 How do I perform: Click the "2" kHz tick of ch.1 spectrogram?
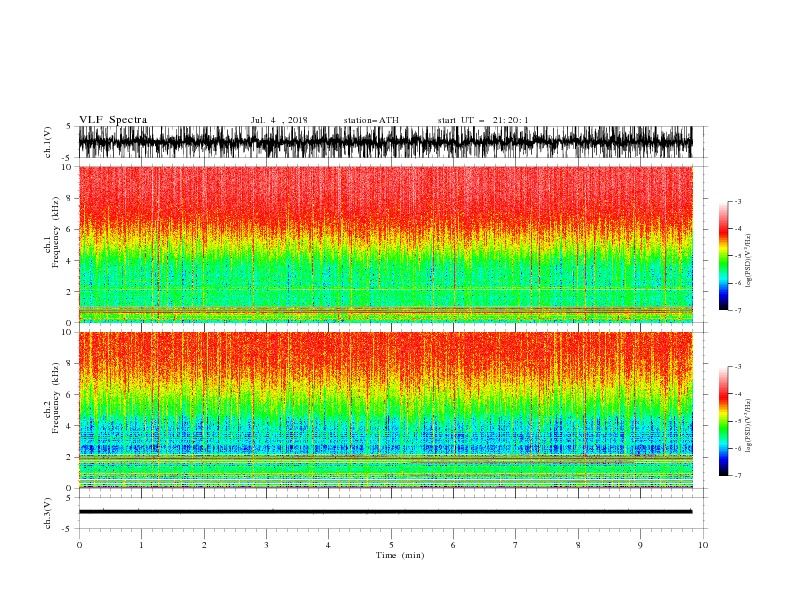70,292
